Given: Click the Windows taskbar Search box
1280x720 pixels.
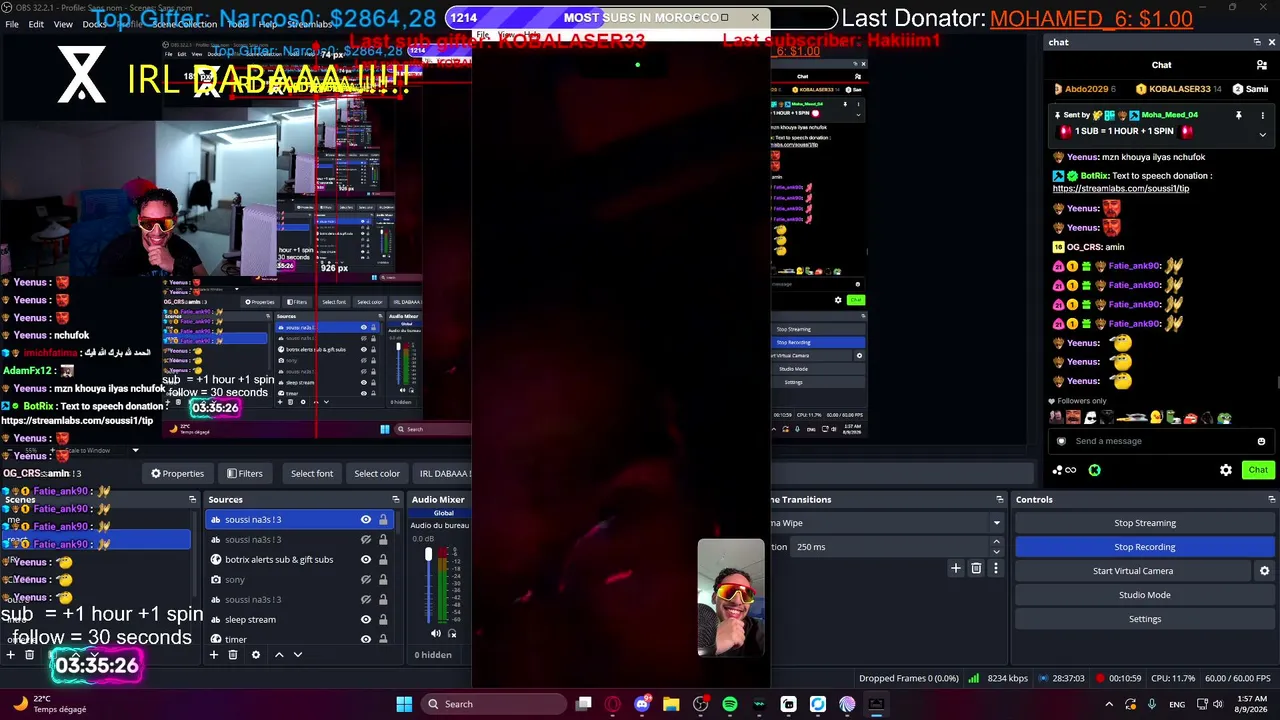Looking at the screenshot, I should click(493, 704).
